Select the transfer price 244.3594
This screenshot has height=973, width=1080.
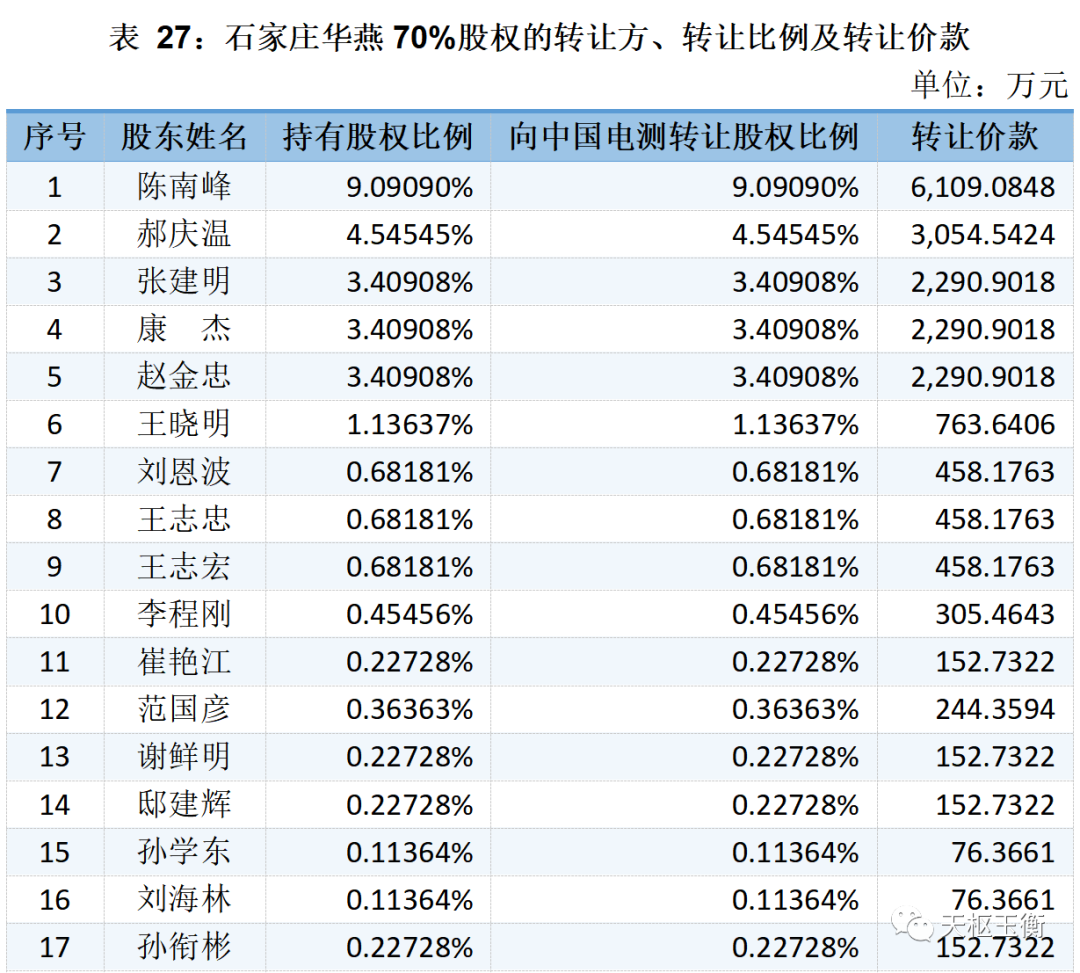point(994,709)
